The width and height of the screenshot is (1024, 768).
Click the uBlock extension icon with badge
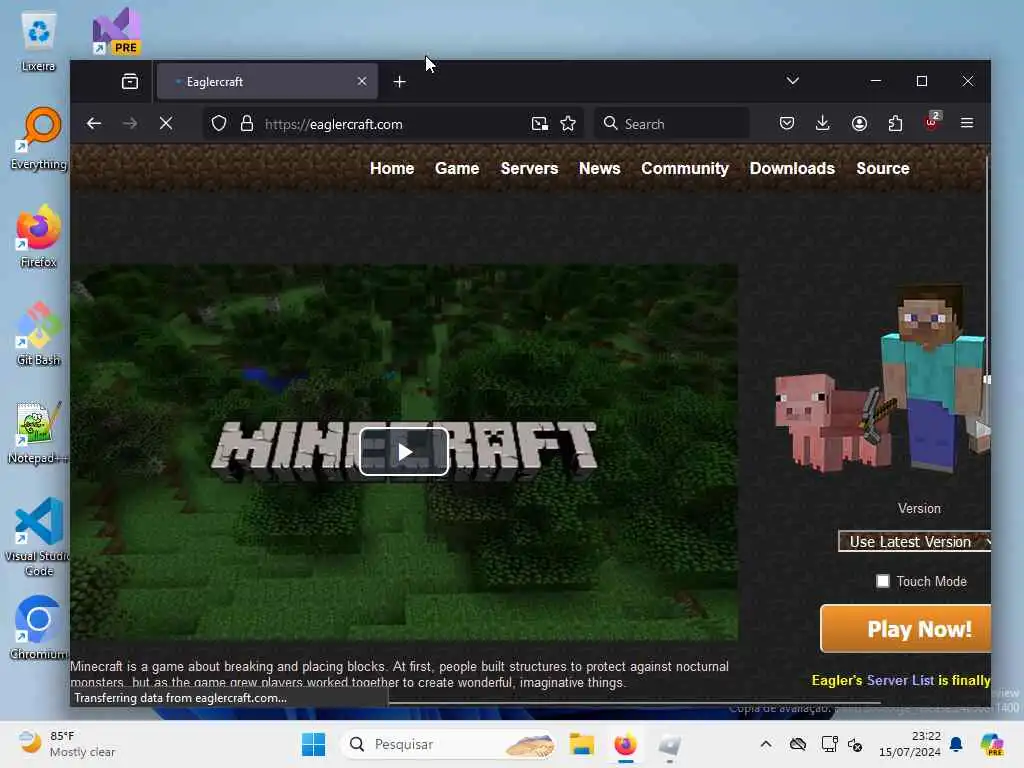pos(932,122)
